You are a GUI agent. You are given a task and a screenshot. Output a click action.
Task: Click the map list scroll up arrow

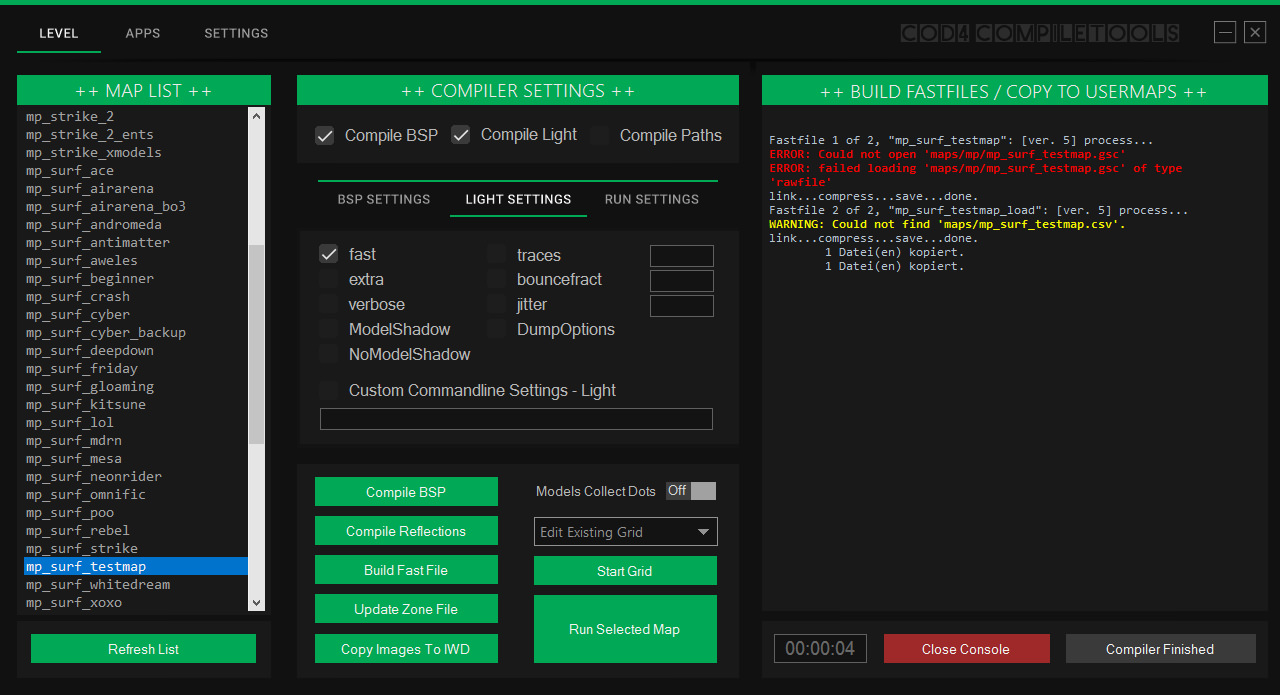(256, 116)
